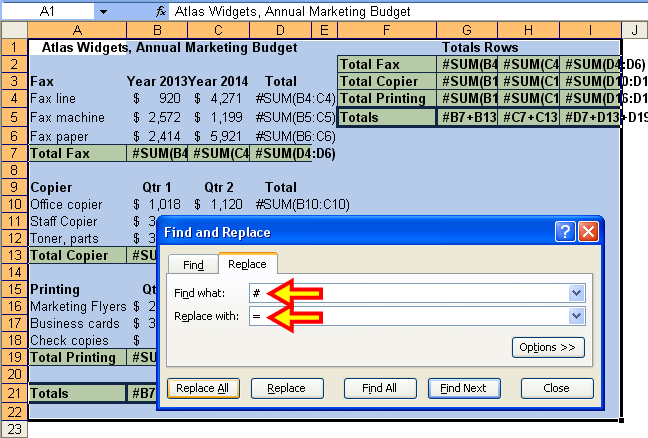Click 'Toner, parts' cell

tap(77, 238)
